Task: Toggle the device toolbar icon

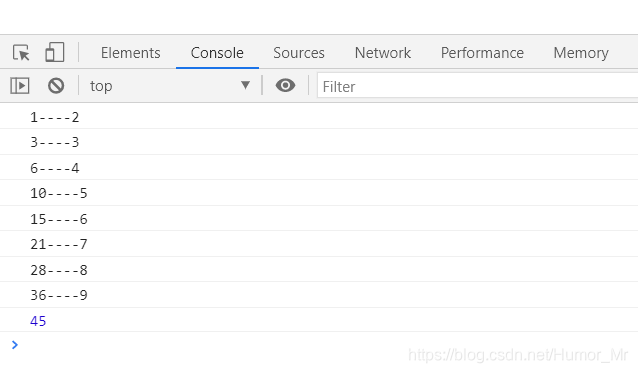Action: click(55, 52)
